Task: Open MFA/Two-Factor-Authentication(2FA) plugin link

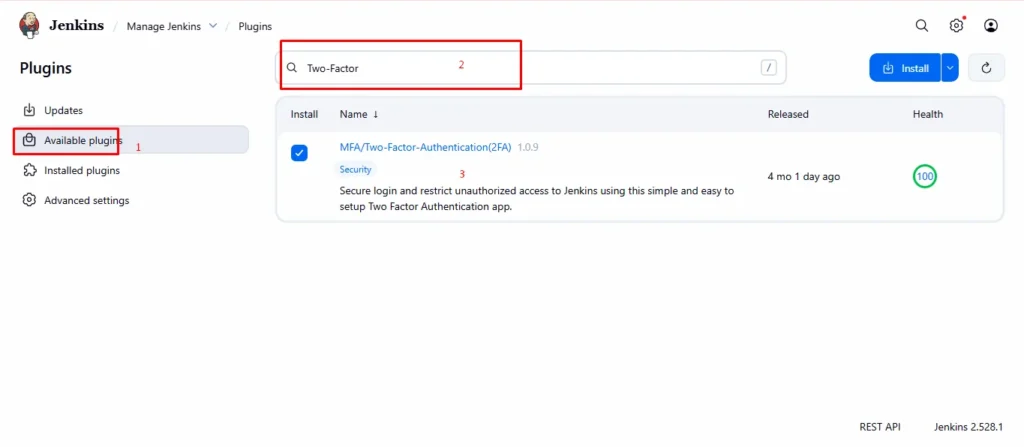Action: point(425,147)
